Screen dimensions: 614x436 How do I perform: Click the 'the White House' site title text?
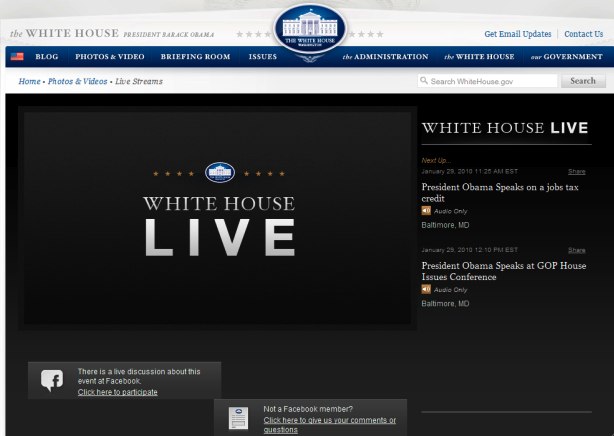point(65,33)
